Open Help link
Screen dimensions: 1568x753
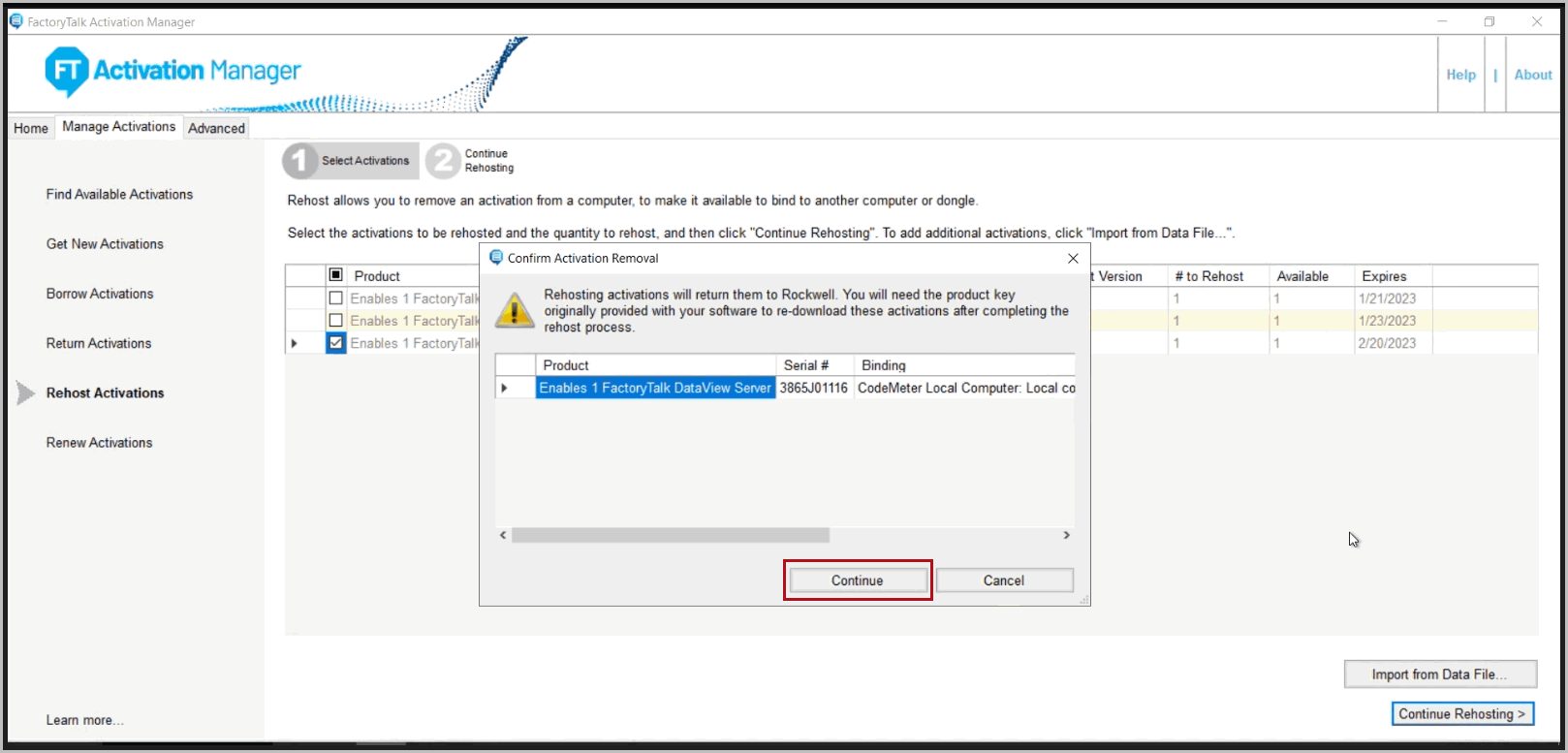1461,75
